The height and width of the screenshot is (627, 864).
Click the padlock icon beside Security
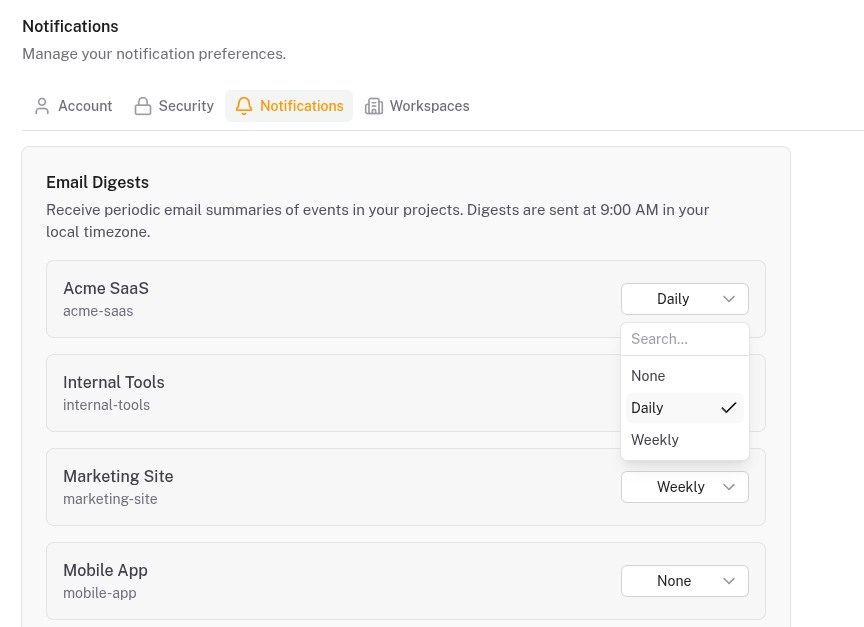143,106
